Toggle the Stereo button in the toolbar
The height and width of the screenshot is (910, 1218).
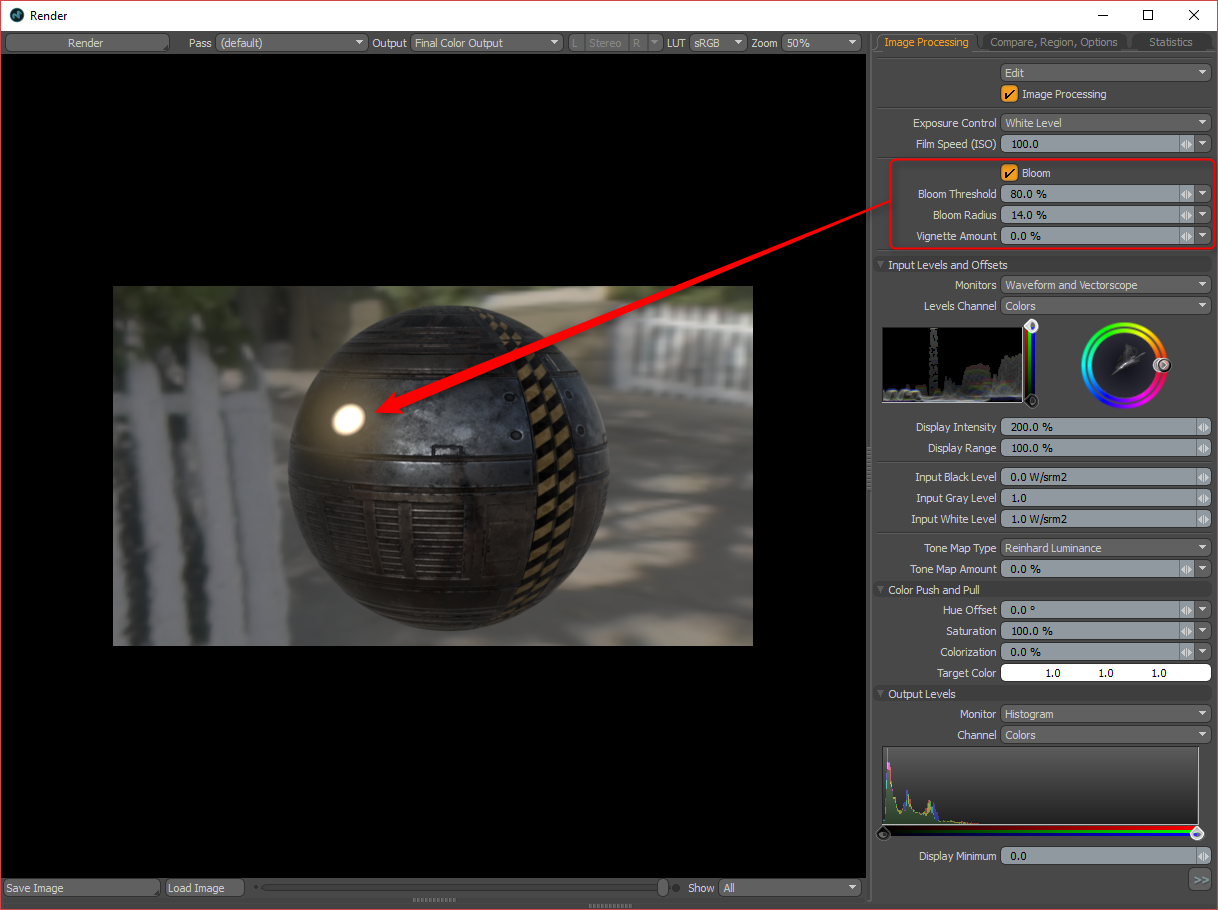pyautogui.click(x=605, y=43)
